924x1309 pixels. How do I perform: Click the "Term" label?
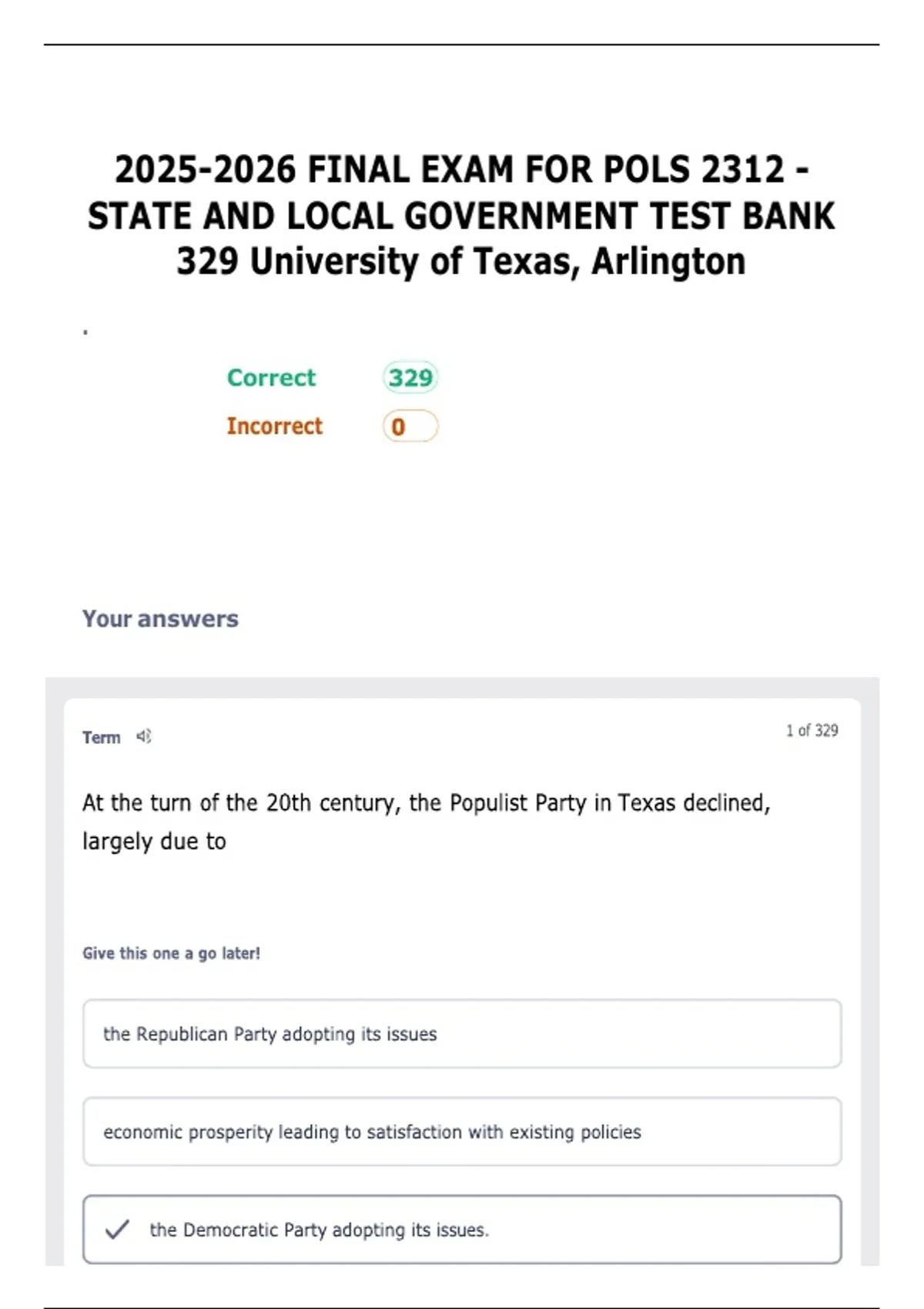(x=101, y=738)
